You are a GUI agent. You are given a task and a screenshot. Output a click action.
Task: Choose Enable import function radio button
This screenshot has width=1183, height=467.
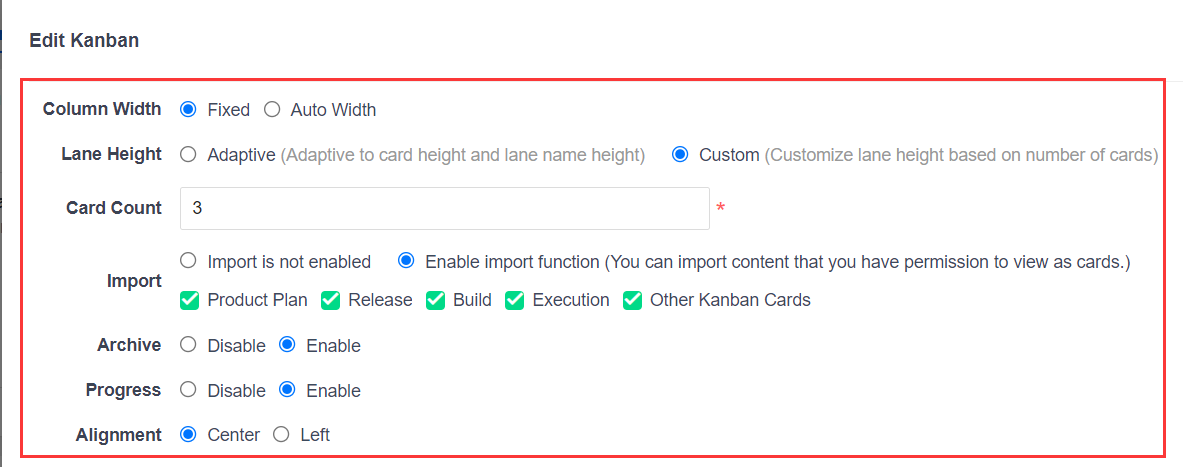tap(406, 261)
